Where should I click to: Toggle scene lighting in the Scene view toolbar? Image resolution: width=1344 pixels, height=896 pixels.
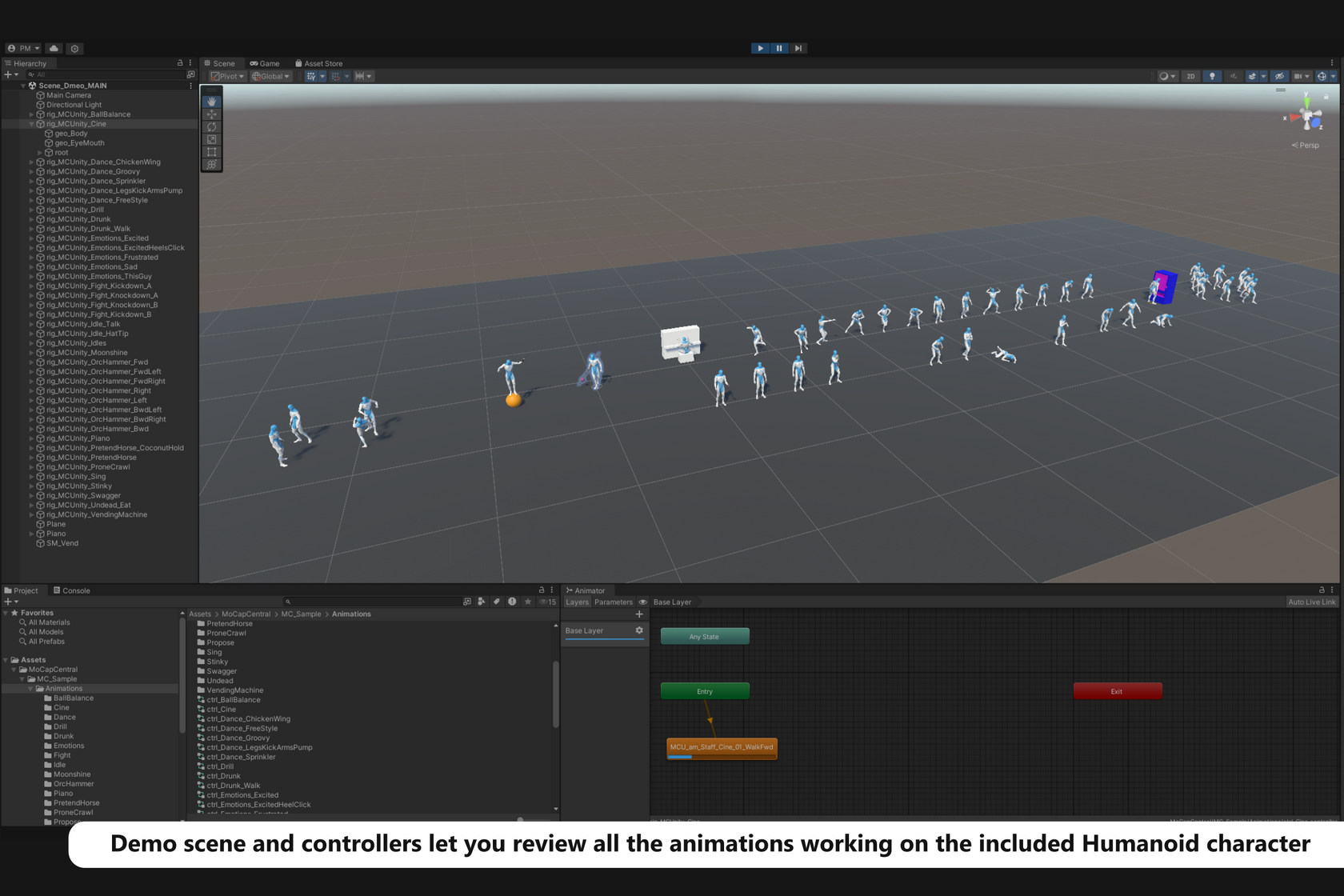pos(1212,76)
